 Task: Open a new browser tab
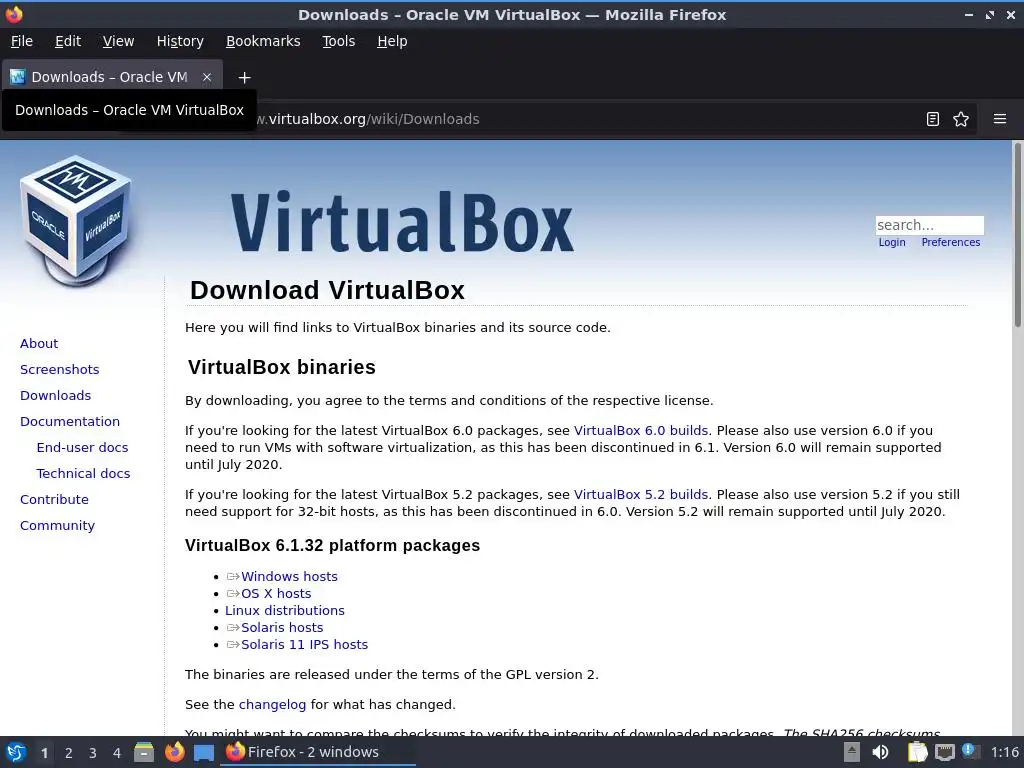(244, 78)
